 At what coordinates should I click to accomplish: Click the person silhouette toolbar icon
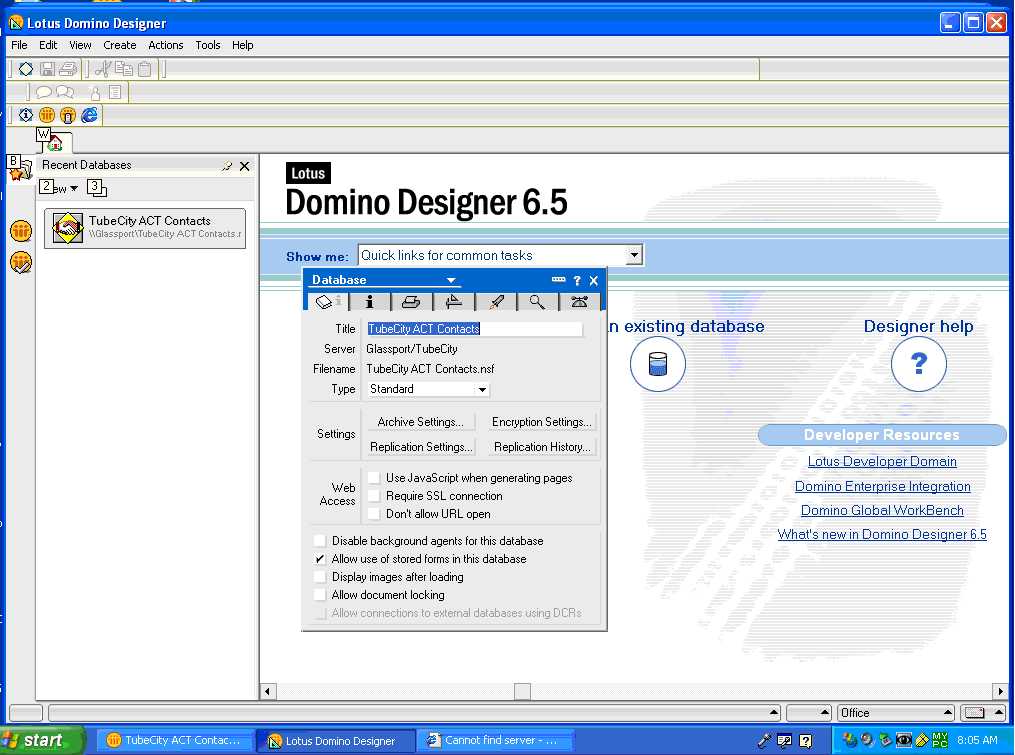coord(95,93)
